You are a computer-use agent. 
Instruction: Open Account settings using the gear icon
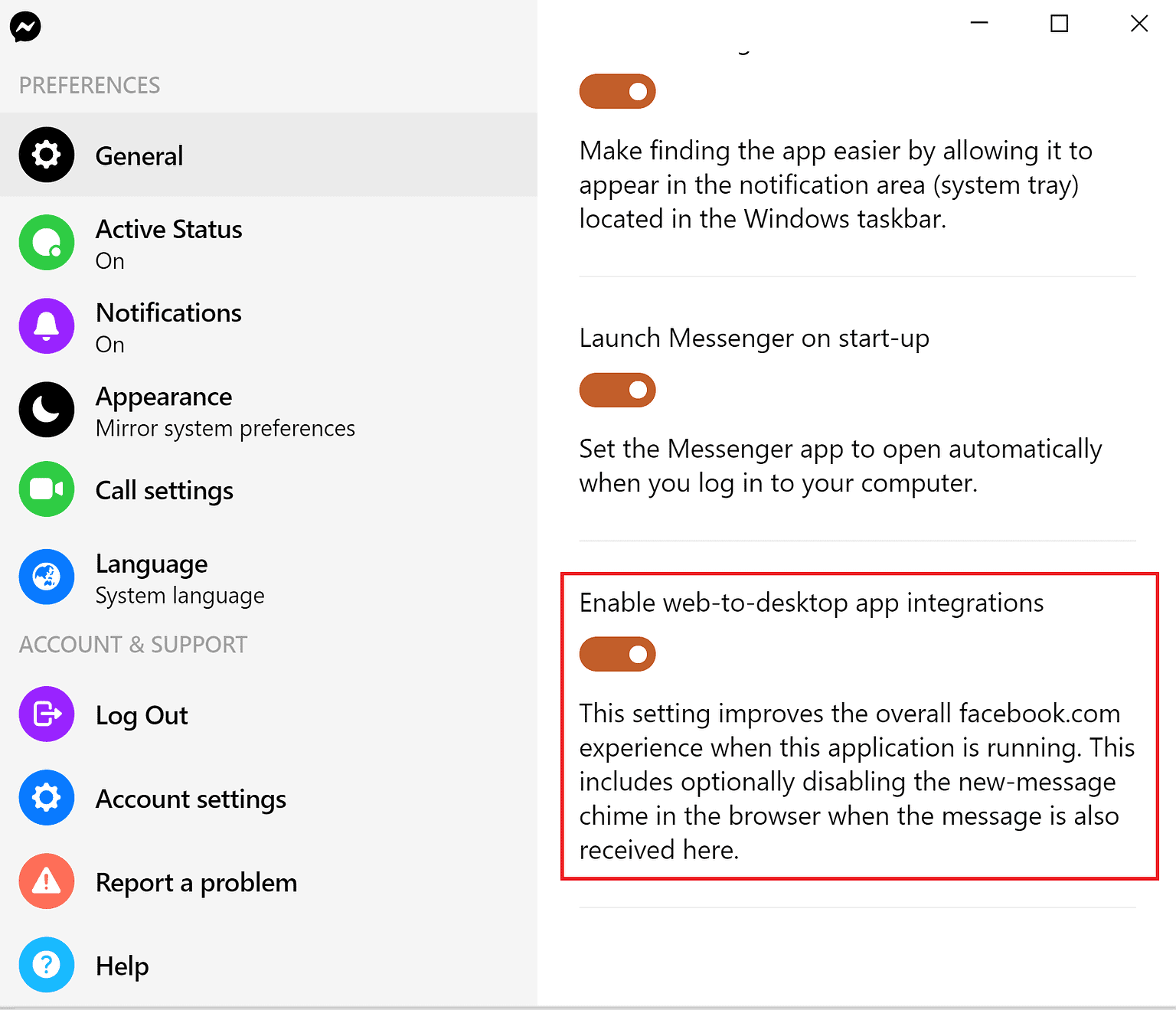(47, 798)
